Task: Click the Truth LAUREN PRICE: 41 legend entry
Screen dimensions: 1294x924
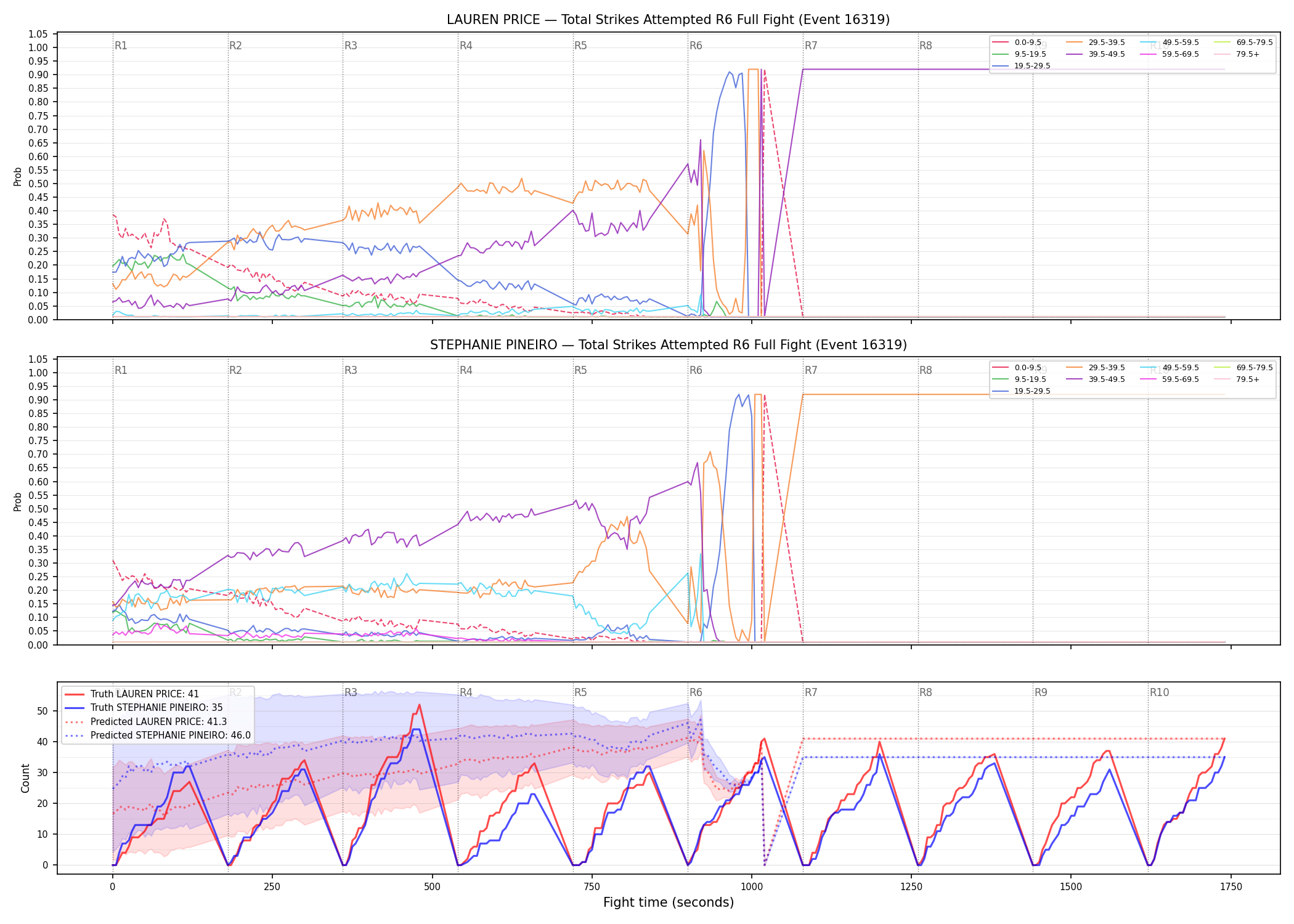Action: [x=132, y=694]
